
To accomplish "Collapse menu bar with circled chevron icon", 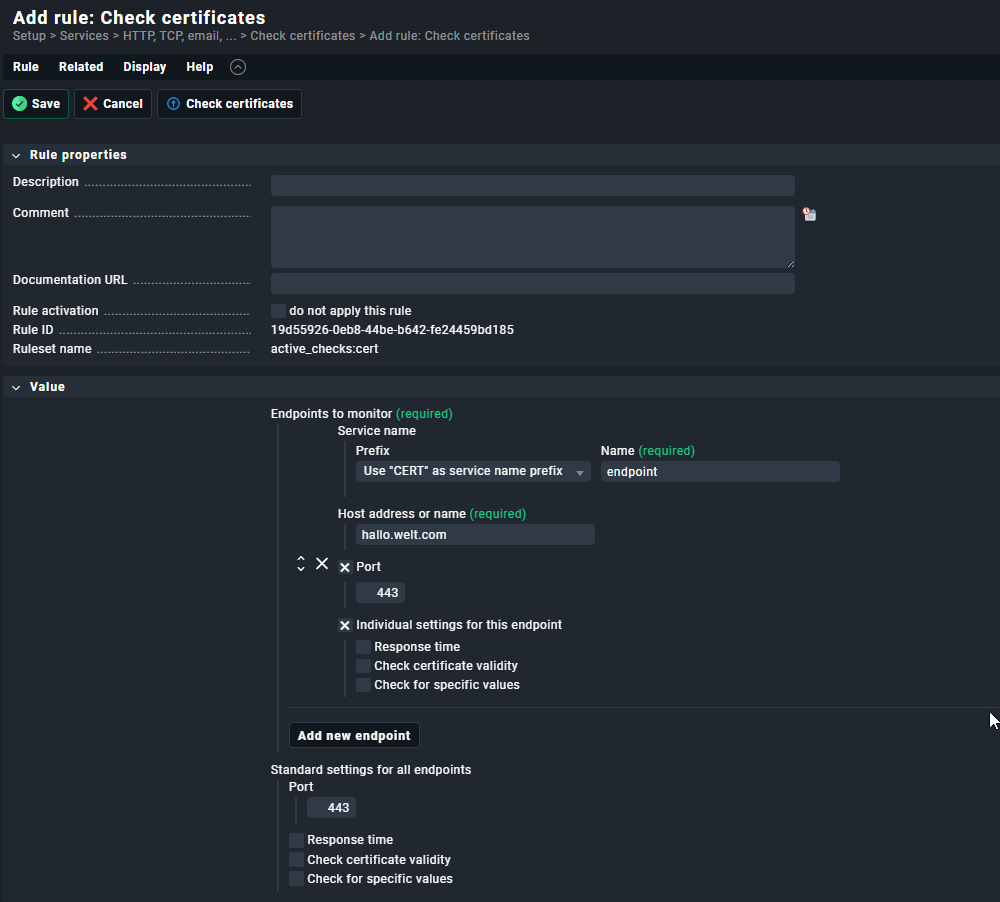I will 237,67.
